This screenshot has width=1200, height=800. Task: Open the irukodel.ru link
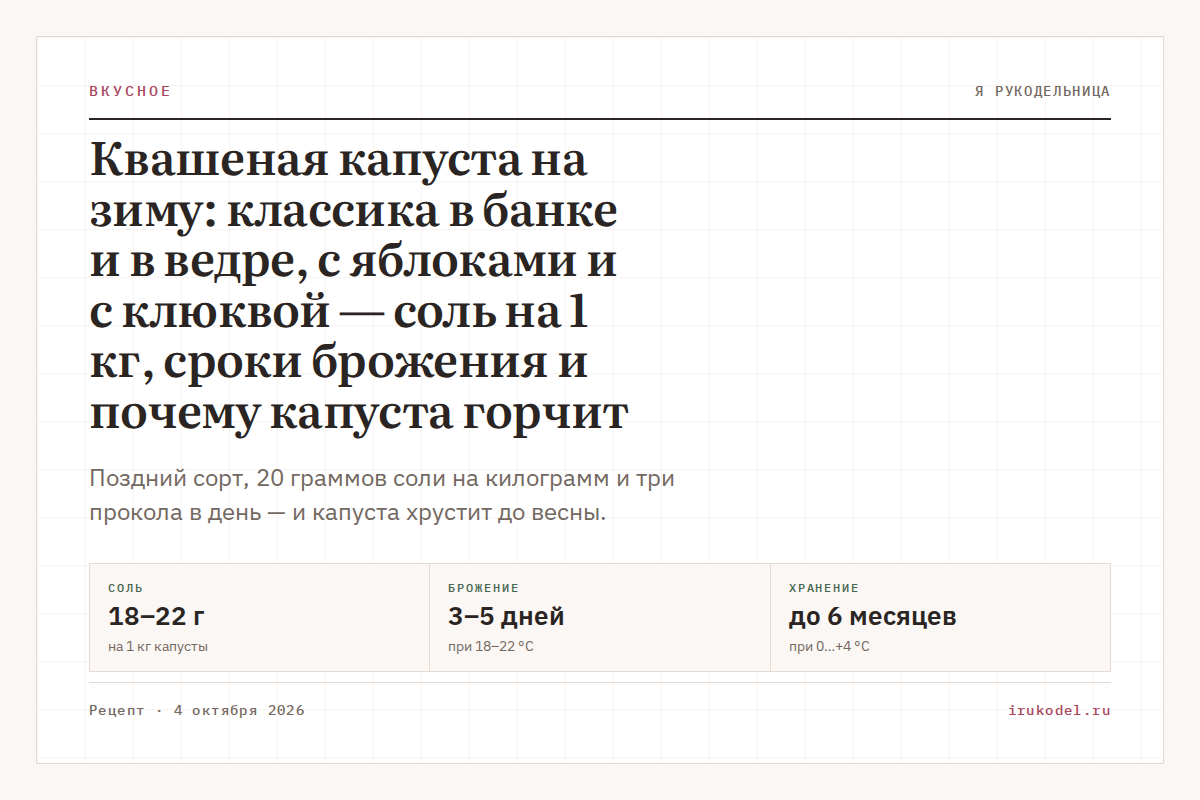pyautogui.click(x=1060, y=711)
